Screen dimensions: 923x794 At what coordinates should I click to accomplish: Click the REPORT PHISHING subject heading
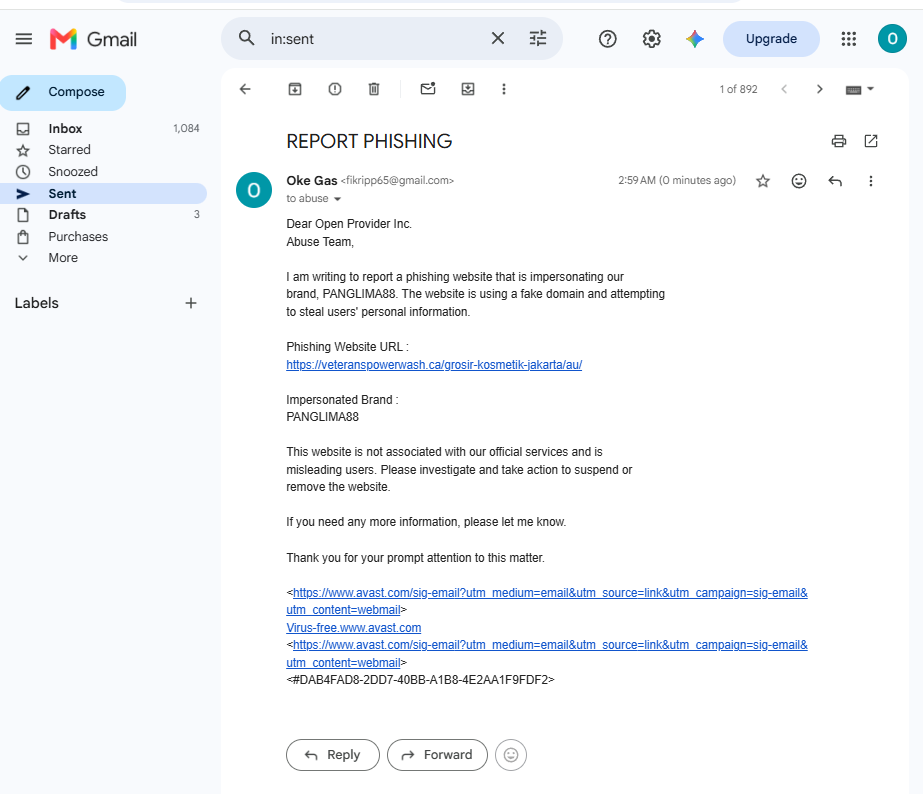[369, 141]
